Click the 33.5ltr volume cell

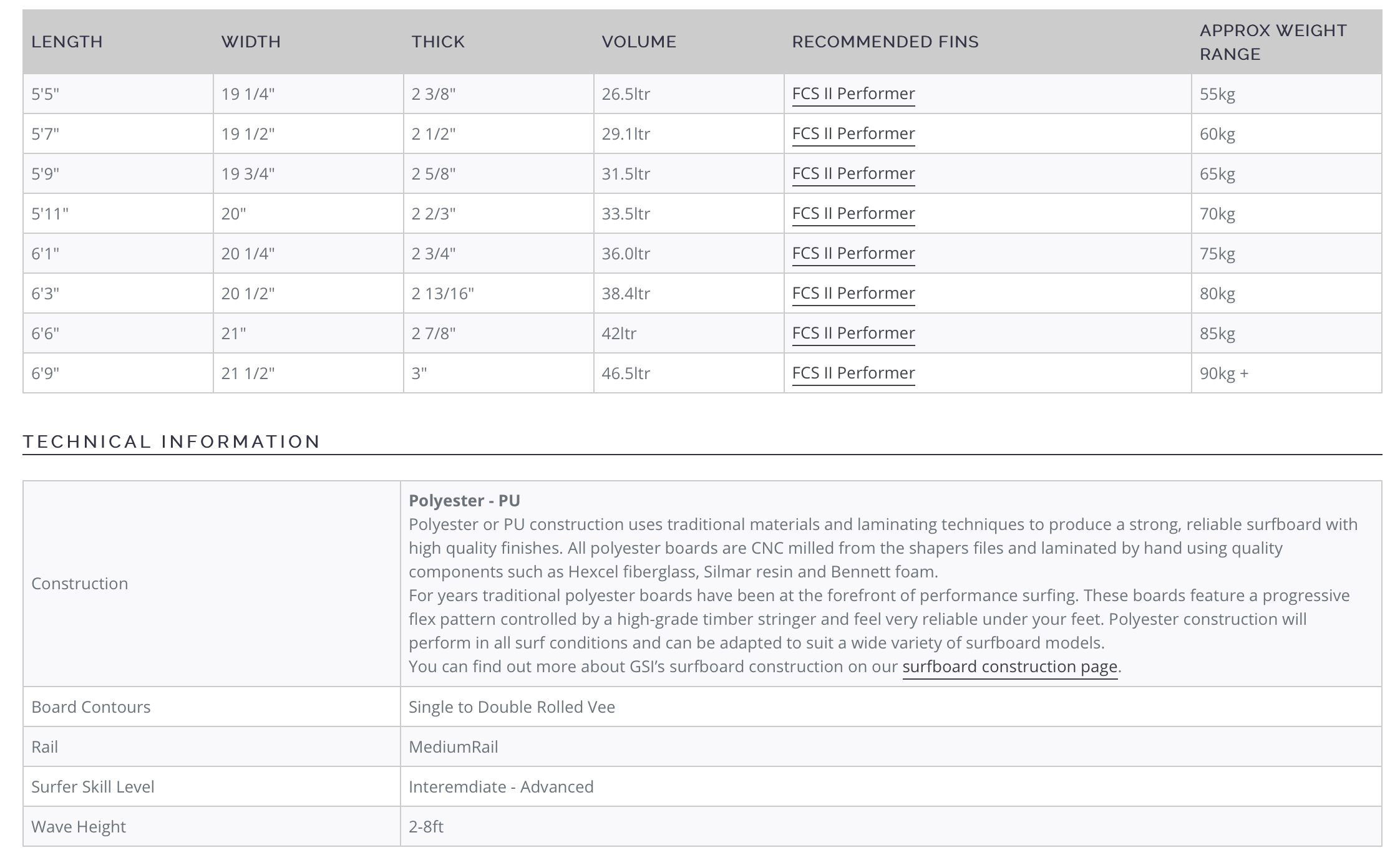coord(689,213)
